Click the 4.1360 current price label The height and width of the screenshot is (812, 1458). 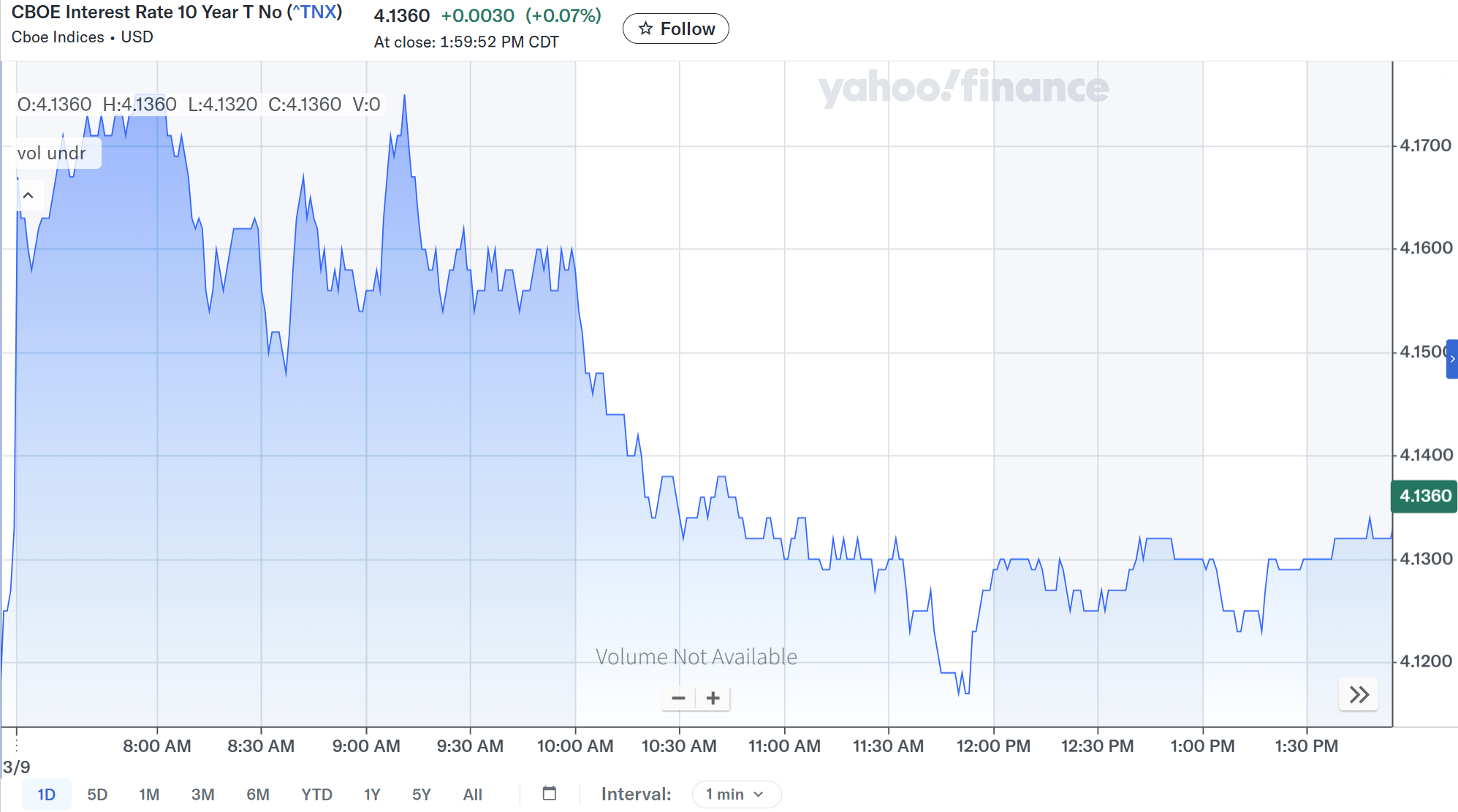[x=1424, y=496]
